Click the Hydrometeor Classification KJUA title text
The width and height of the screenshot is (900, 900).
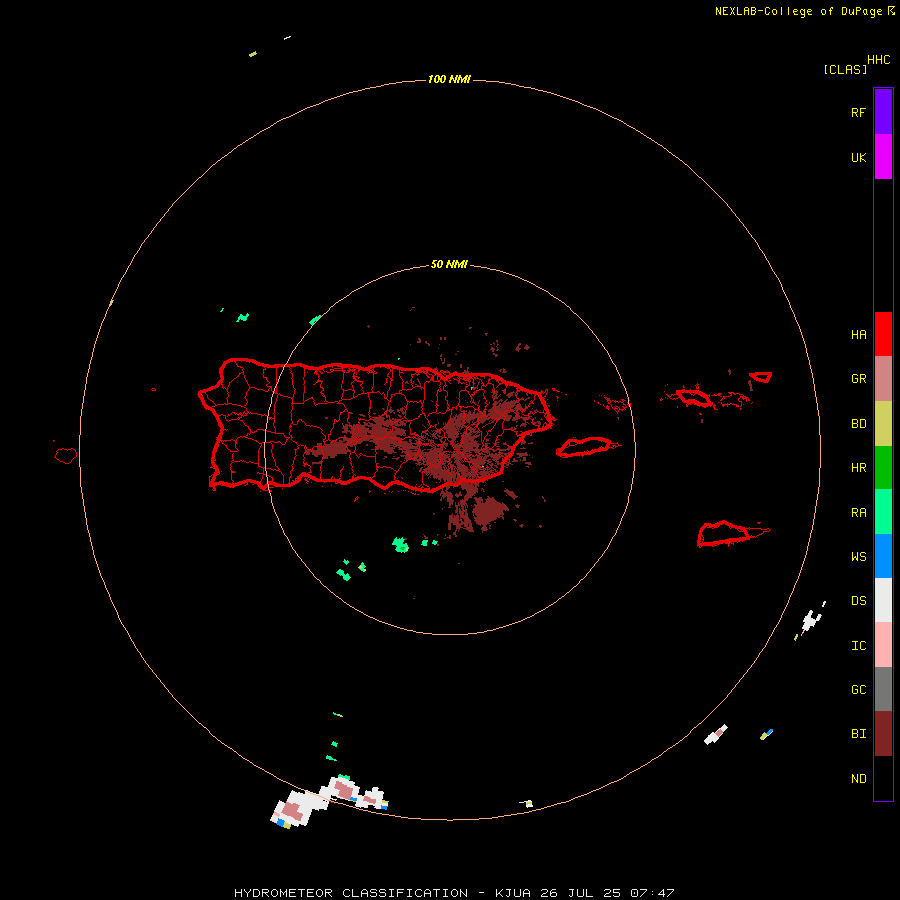pyautogui.click(x=454, y=893)
